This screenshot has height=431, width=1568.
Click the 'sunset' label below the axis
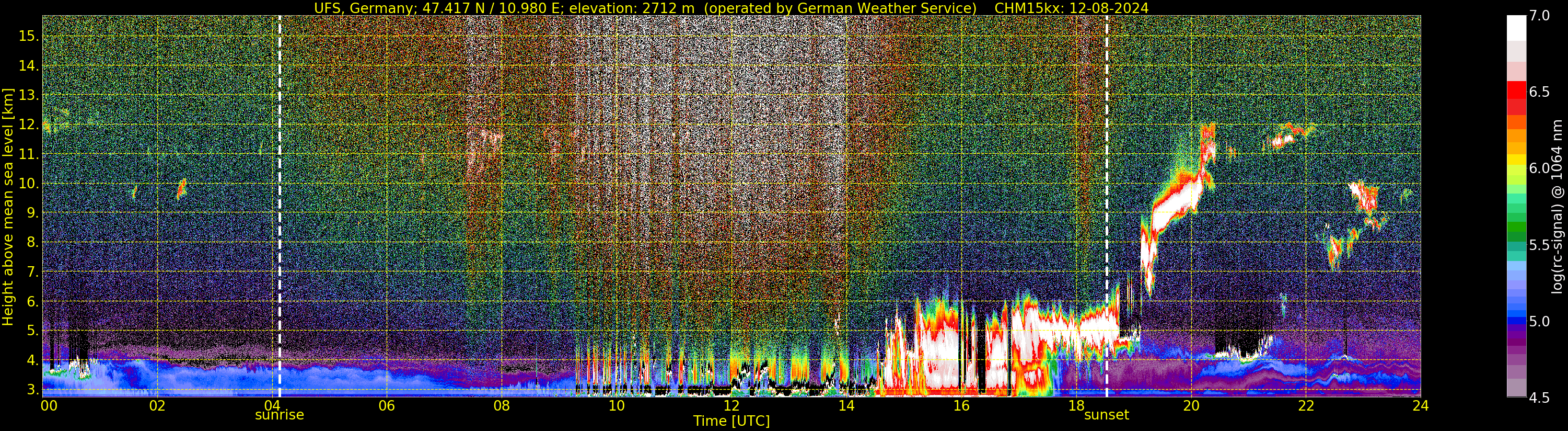(1107, 415)
